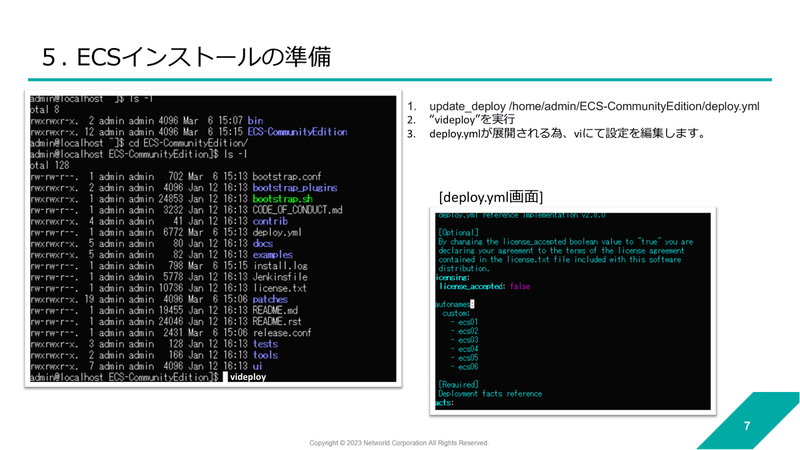Click the "custom:" key in deploy.yml
Image resolution: width=800 pixels, height=450 pixels.
click(x=456, y=313)
